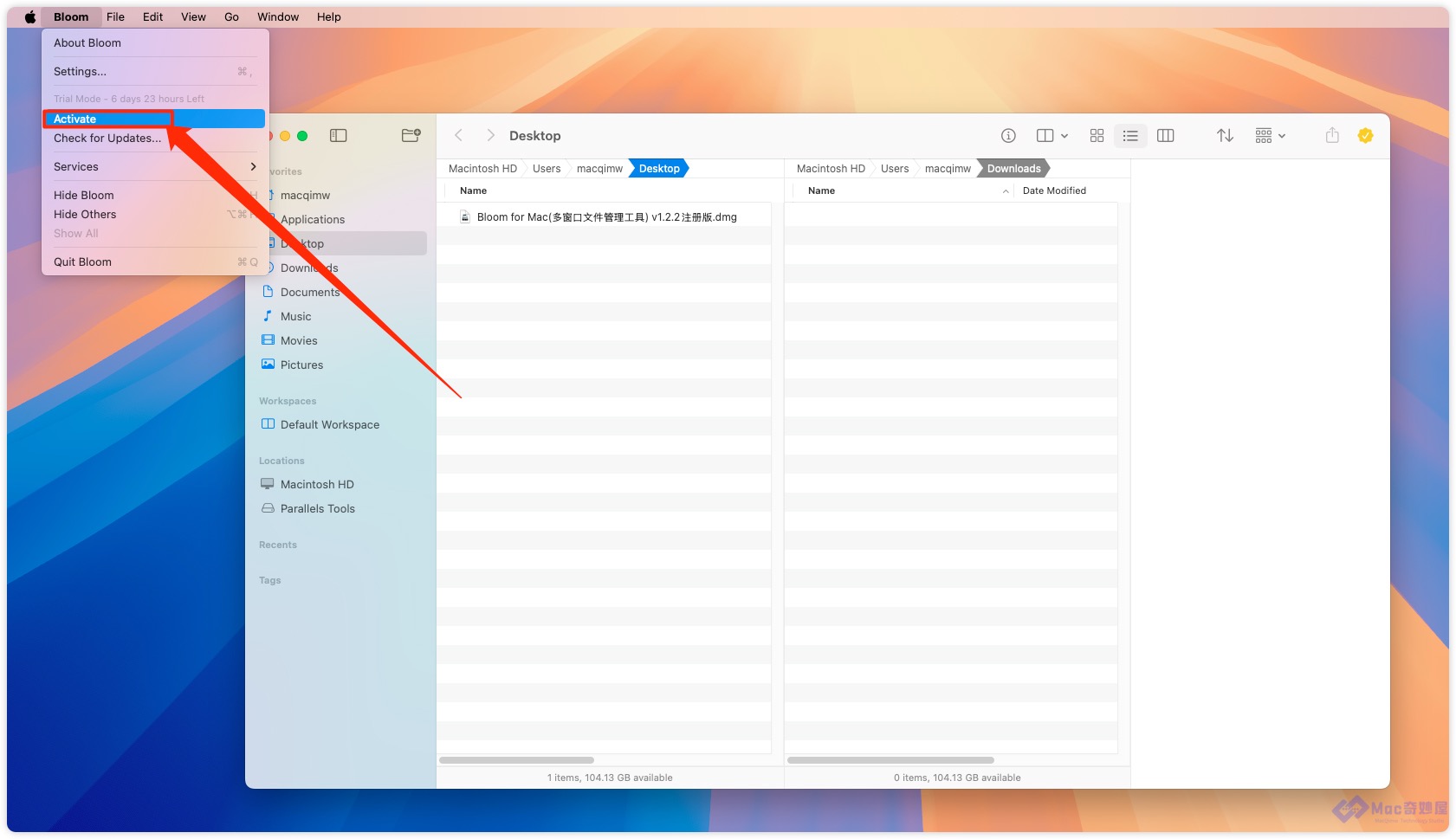Click Desktop breadcrumb in left pane

tap(659, 168)
